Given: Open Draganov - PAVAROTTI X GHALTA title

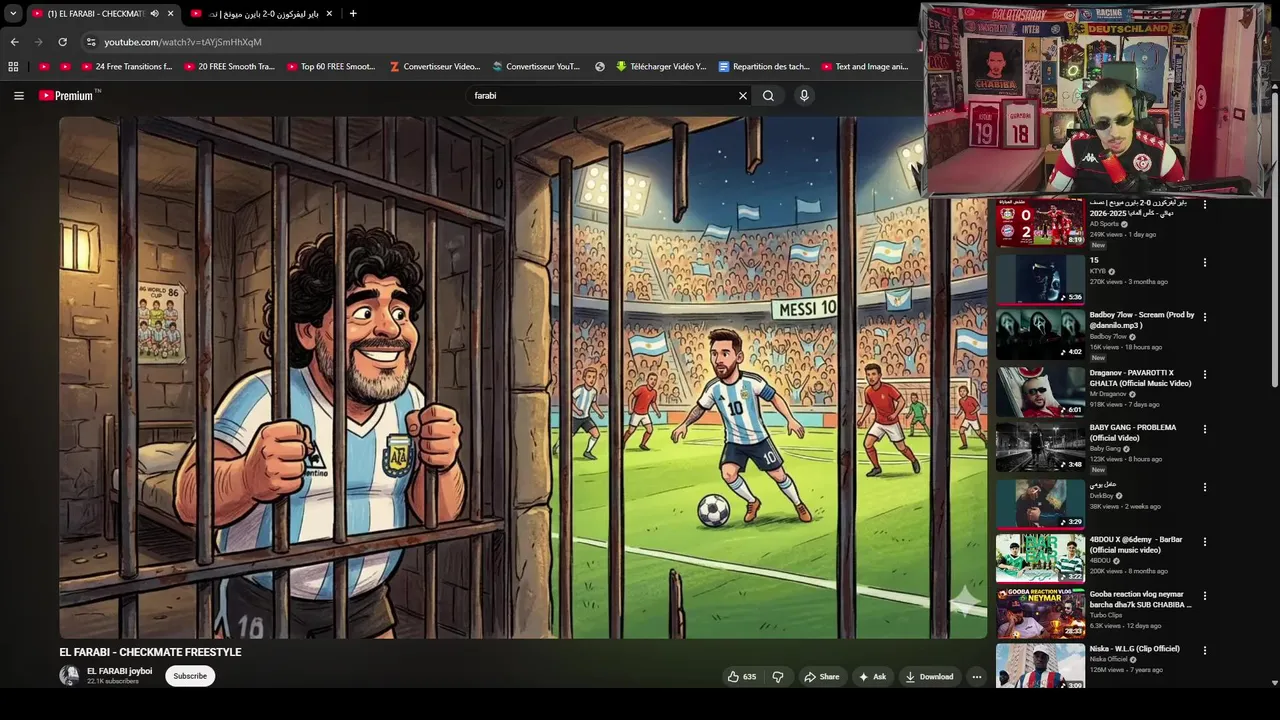Looking at the screenshot, I should click(x=1140, y=378).
